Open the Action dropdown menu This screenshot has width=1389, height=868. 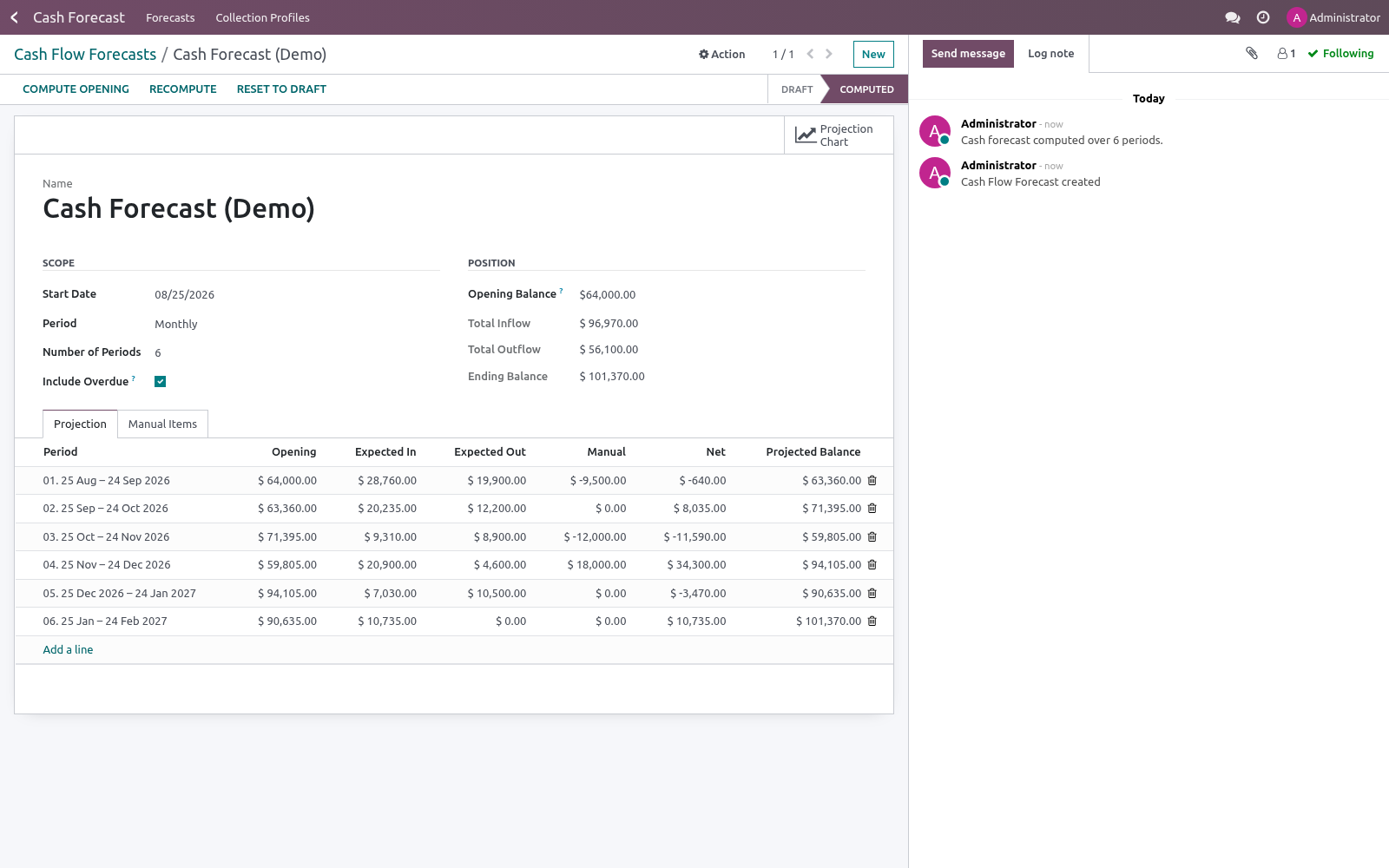[722, 54]
